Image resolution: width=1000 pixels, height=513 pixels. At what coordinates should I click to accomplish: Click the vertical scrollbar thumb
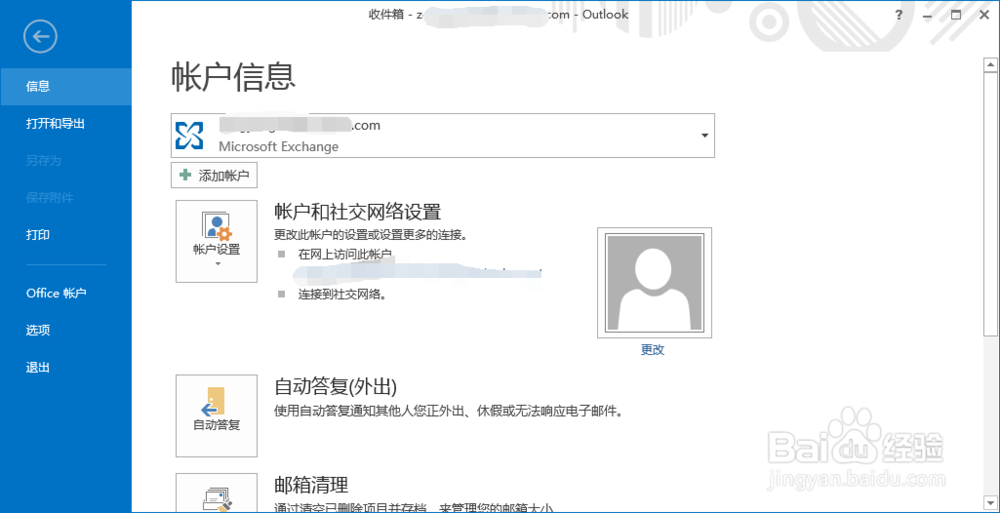tap(990, 203)
